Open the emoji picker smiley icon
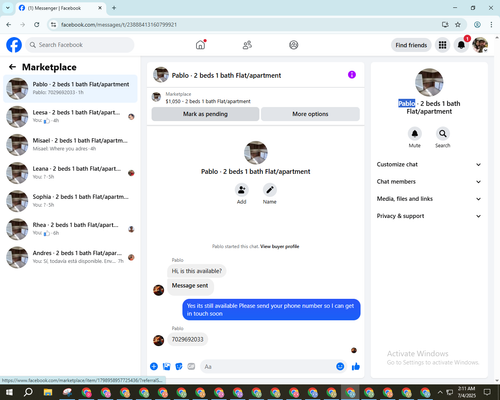The width and height of the screenshot is (500, 400). 340,367
